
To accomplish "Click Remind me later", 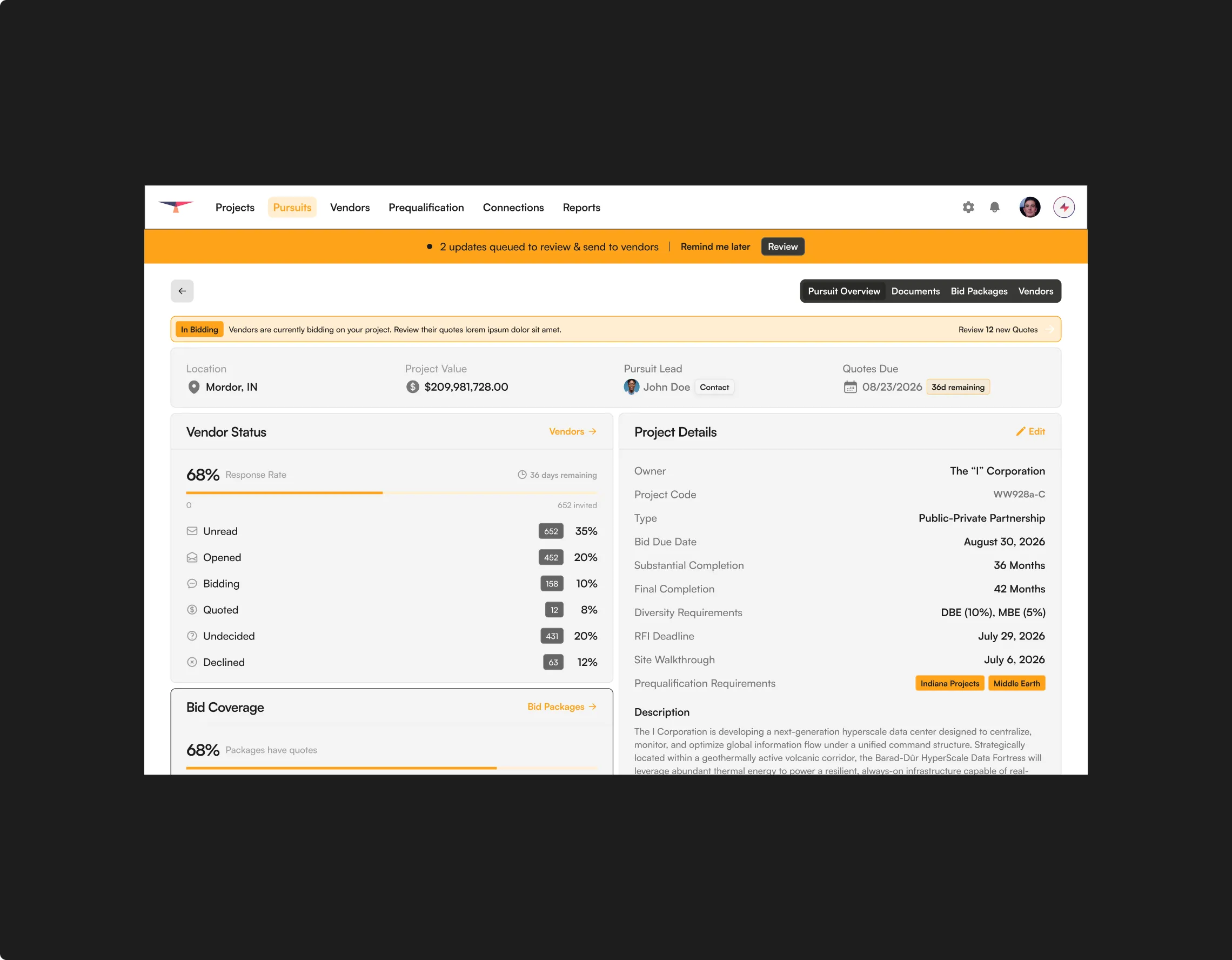I will click(x=715, y=246).
